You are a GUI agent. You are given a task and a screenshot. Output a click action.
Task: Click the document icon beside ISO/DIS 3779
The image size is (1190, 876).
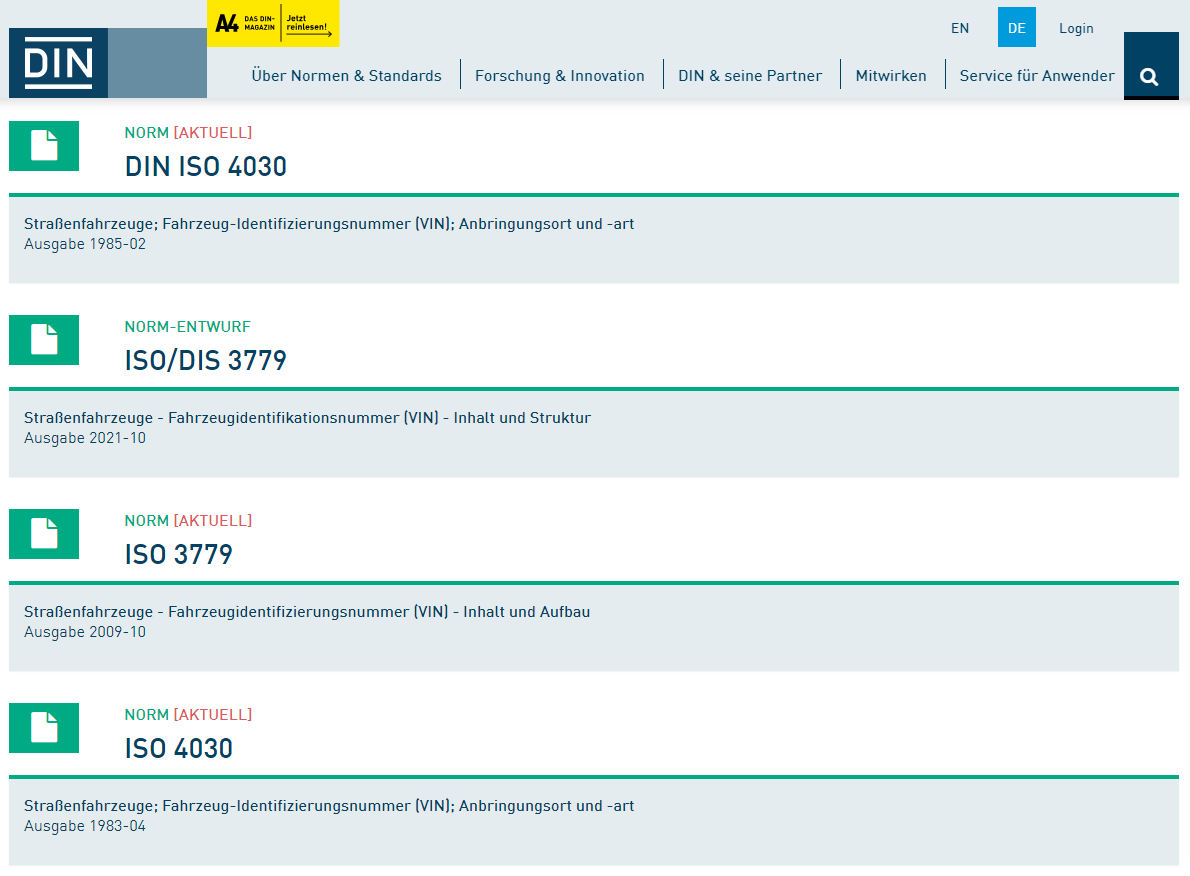[x=43, y=339]
